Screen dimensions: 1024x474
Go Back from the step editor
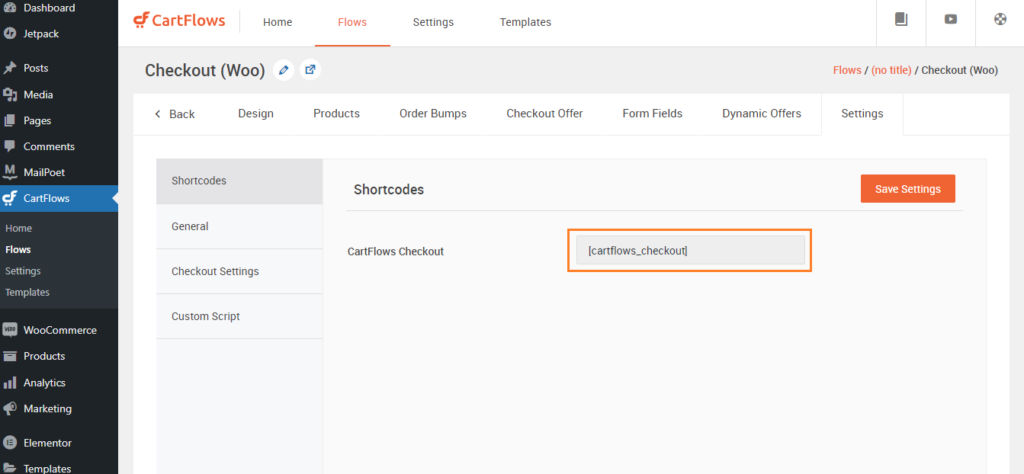tap(175, 114)
